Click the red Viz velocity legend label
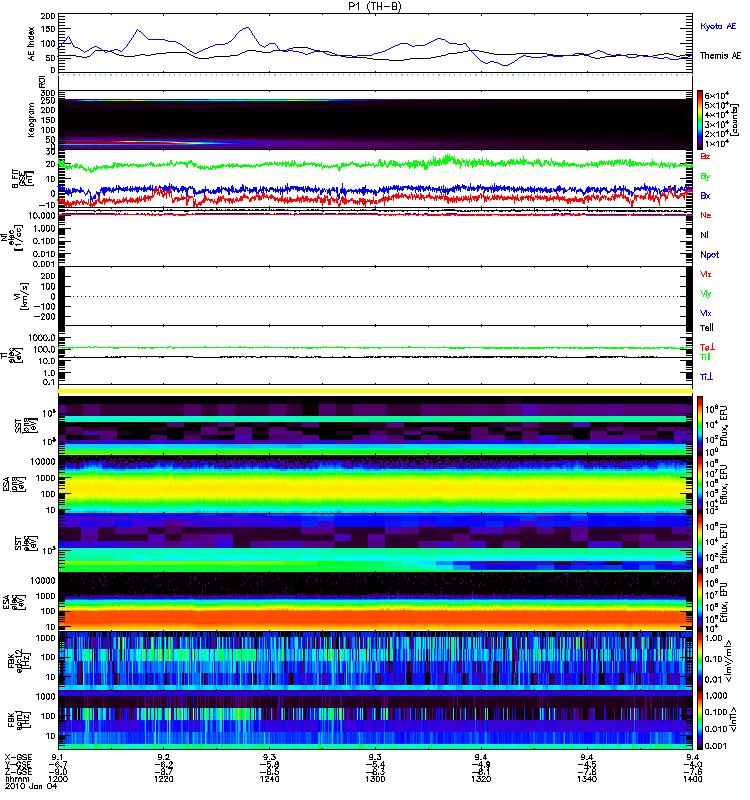Screen dimensions: 750x800 click(706, 274)
